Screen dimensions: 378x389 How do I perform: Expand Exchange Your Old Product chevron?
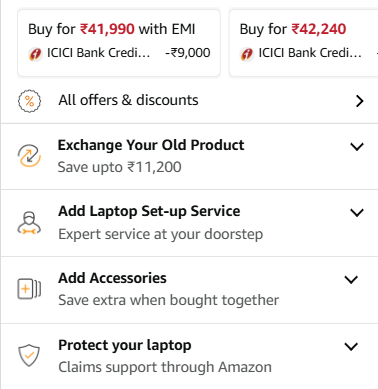tap(357, 146)
